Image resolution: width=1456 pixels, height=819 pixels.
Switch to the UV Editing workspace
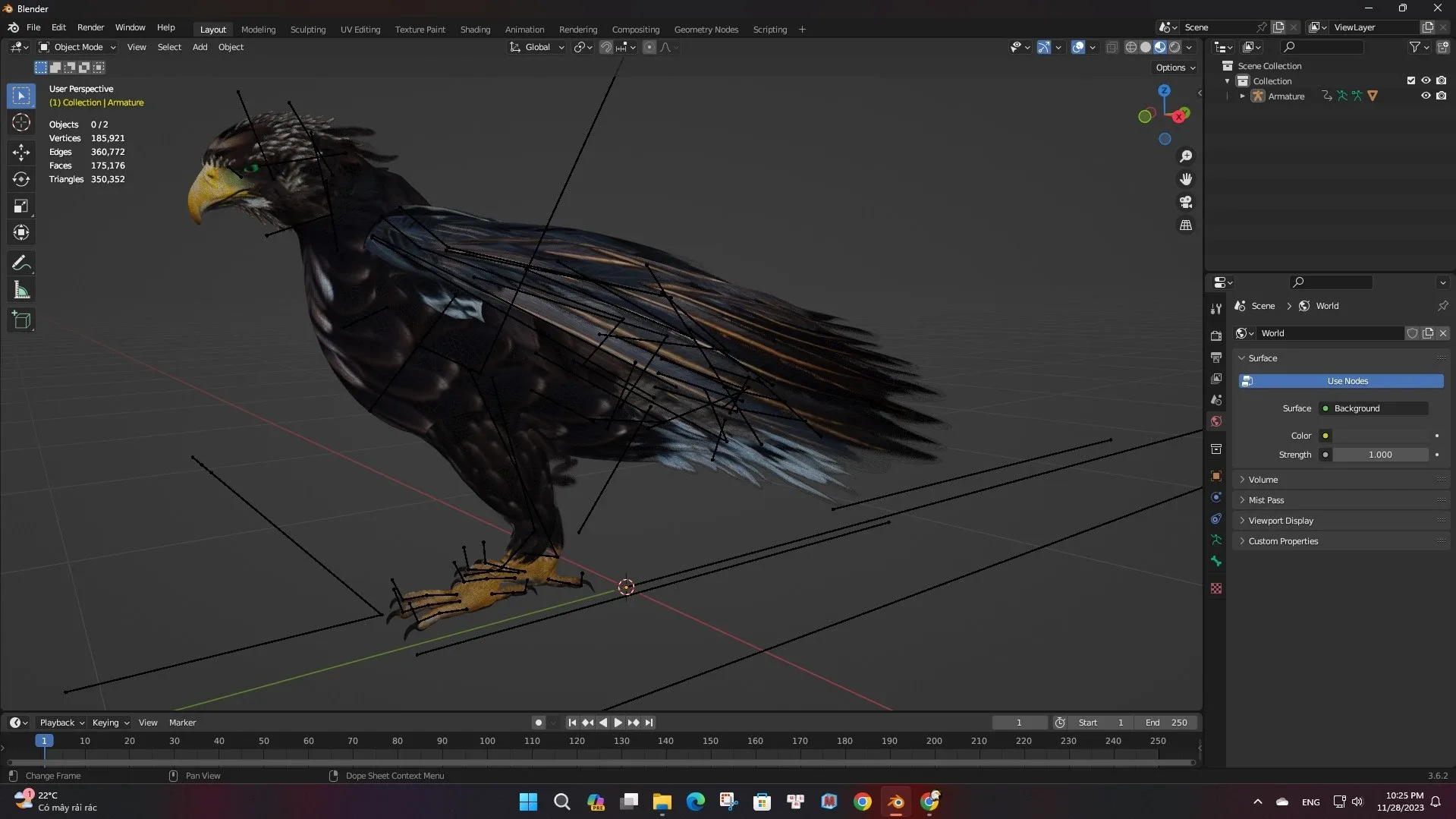point(360,30)
